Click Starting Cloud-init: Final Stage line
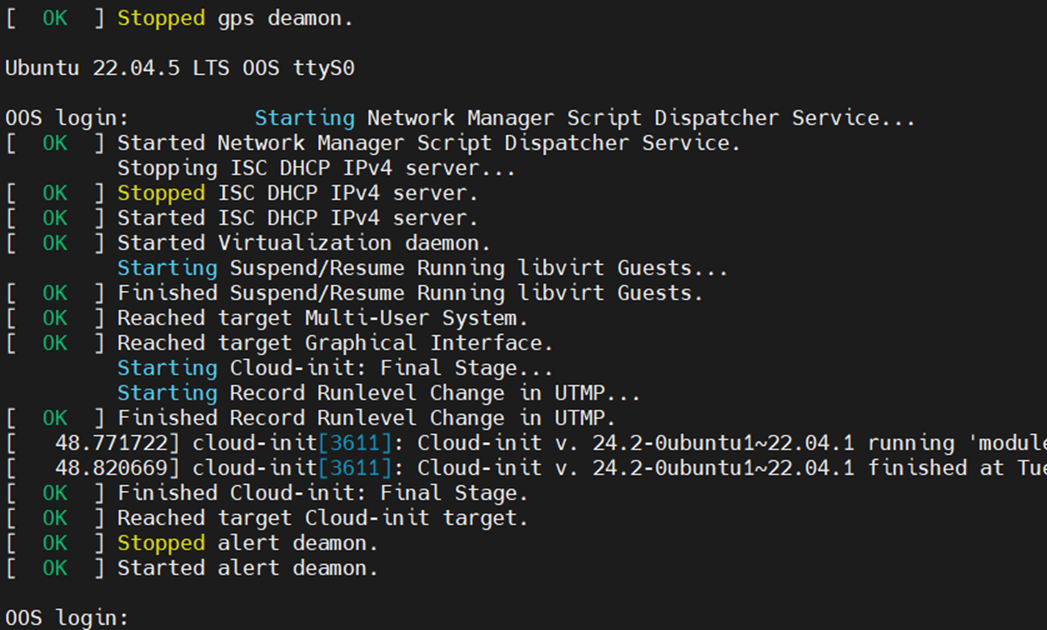Viewport: 1047px width, 630px height. pos(335,368)
